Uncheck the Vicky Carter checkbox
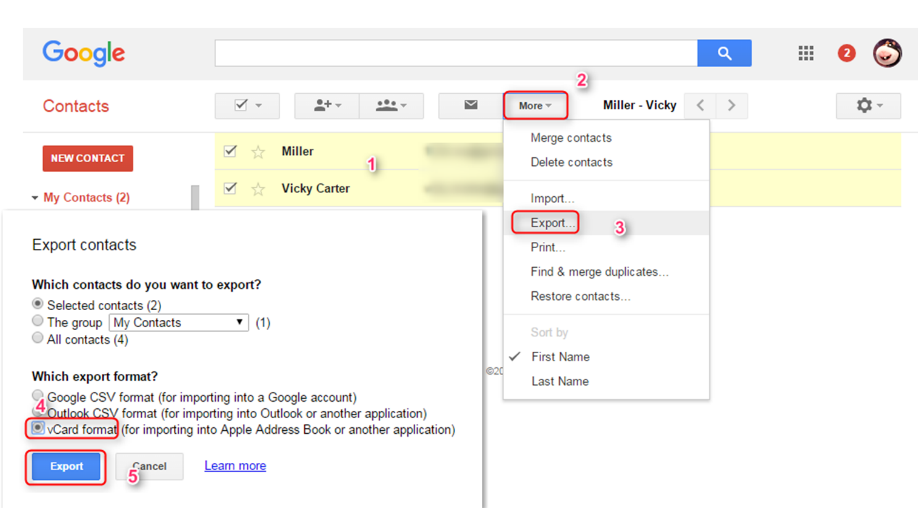The image size is (918, 508). pos(230,188)
